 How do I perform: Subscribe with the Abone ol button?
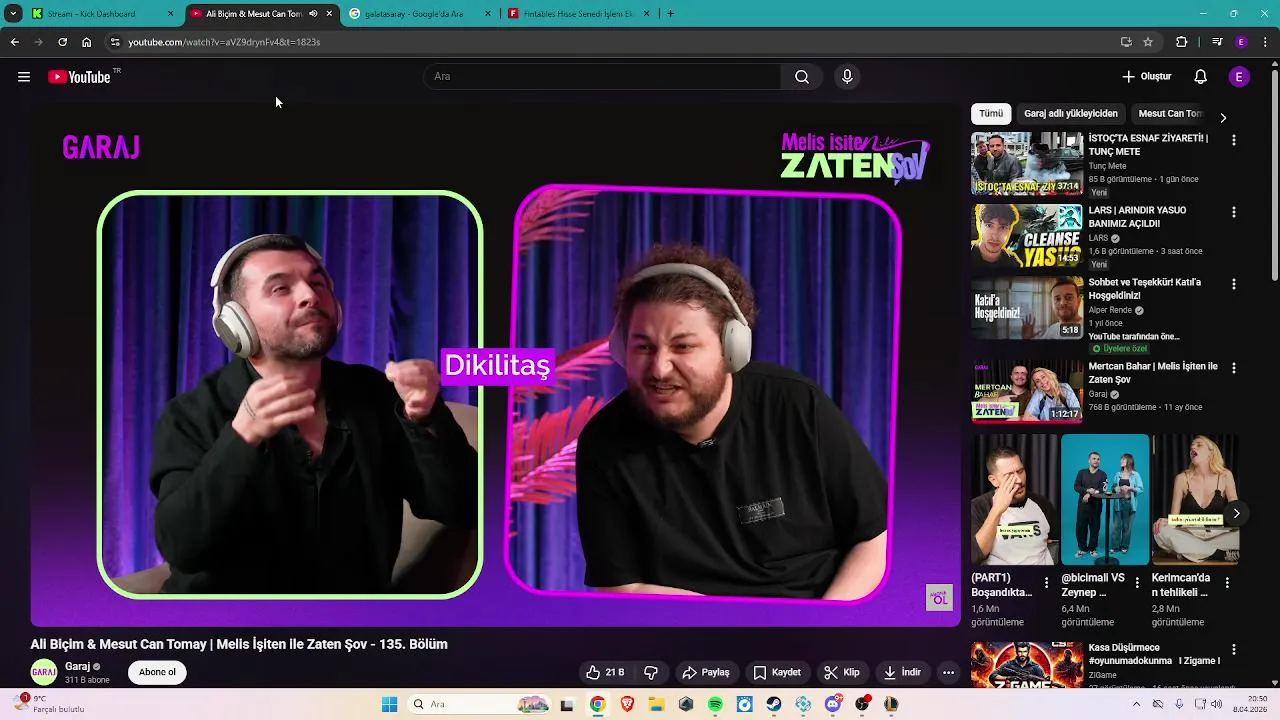click(157, 672)
